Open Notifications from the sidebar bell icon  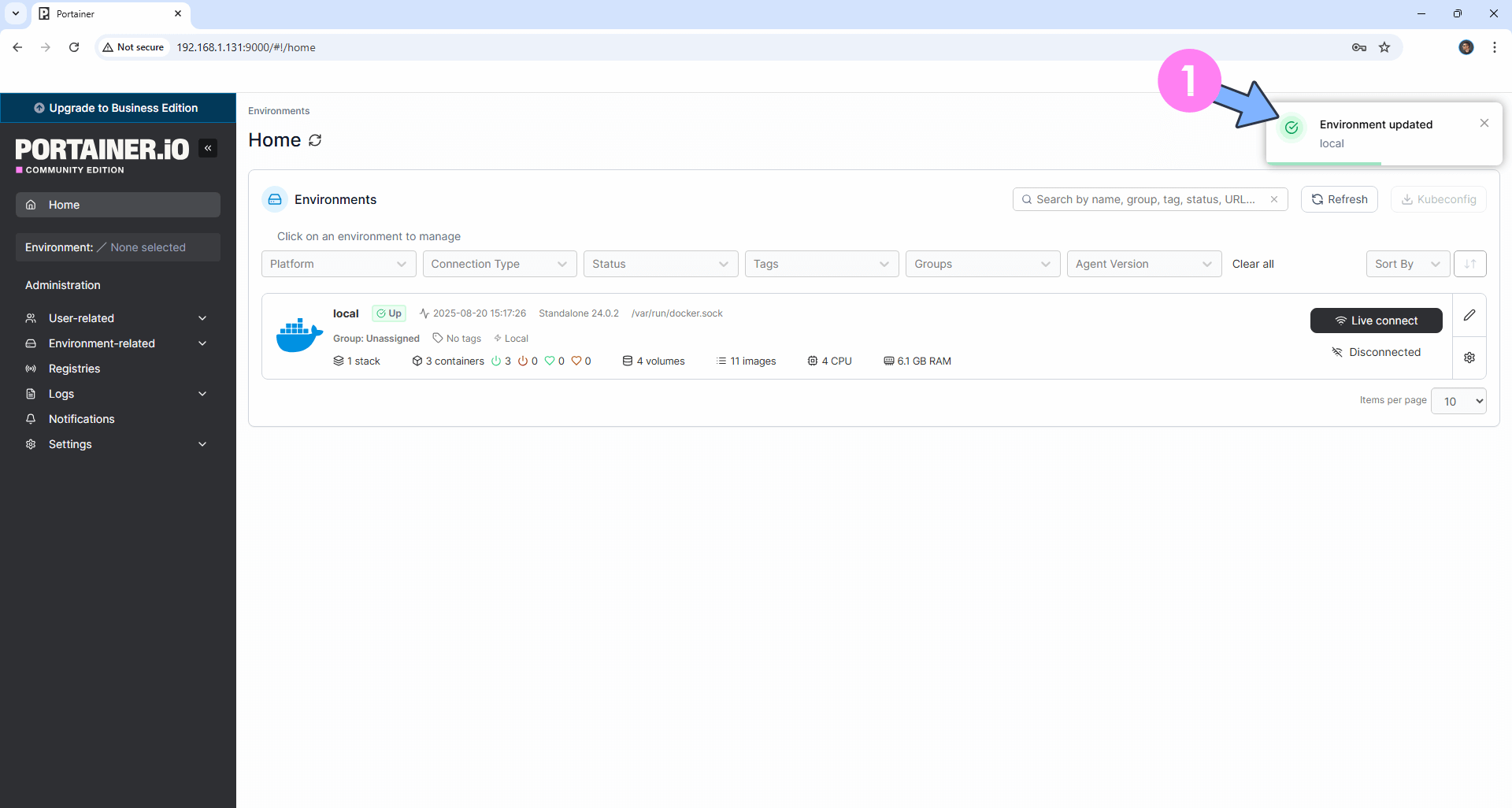31,418
